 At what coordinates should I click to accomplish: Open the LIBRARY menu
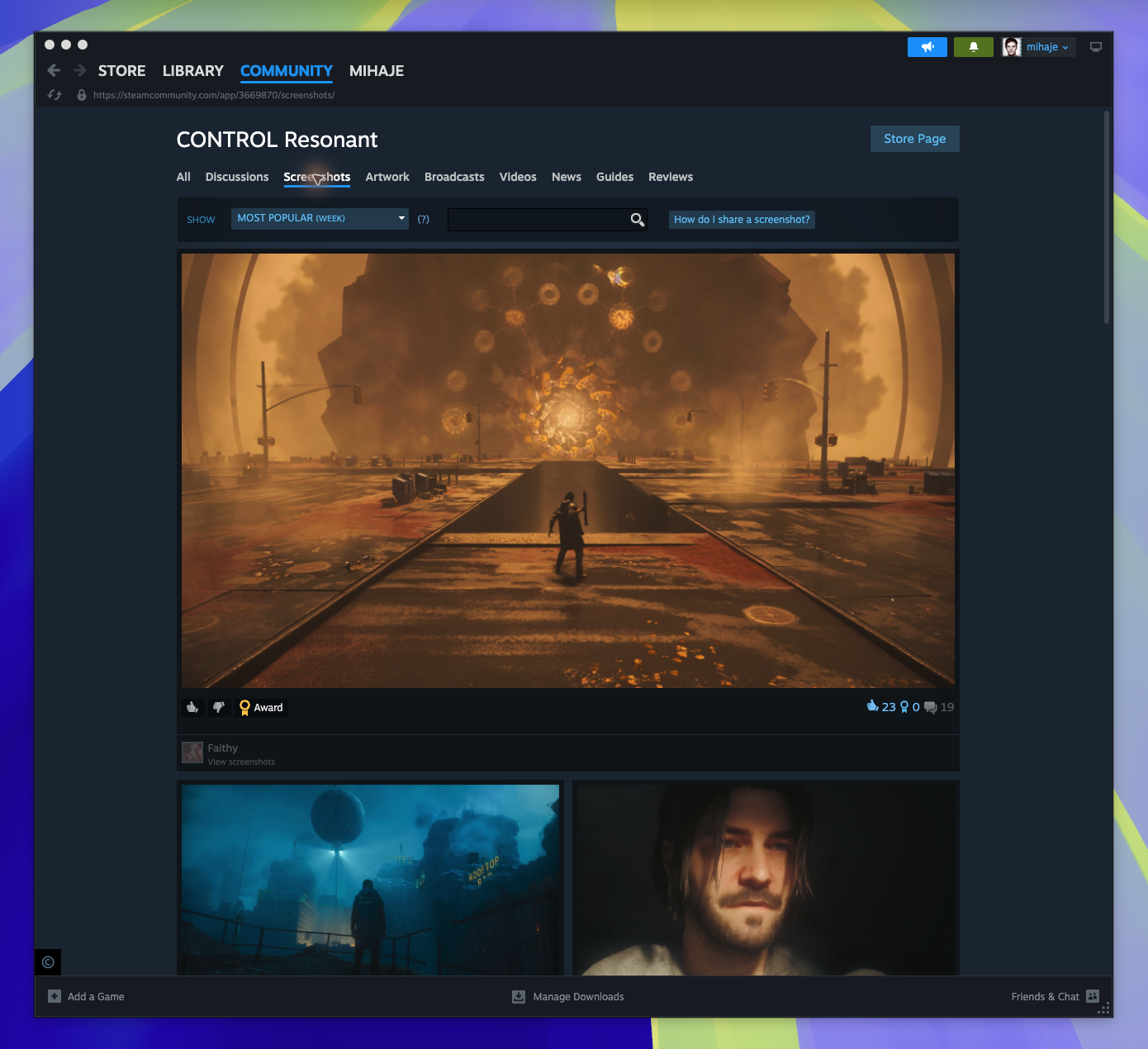tap(193, 71)
